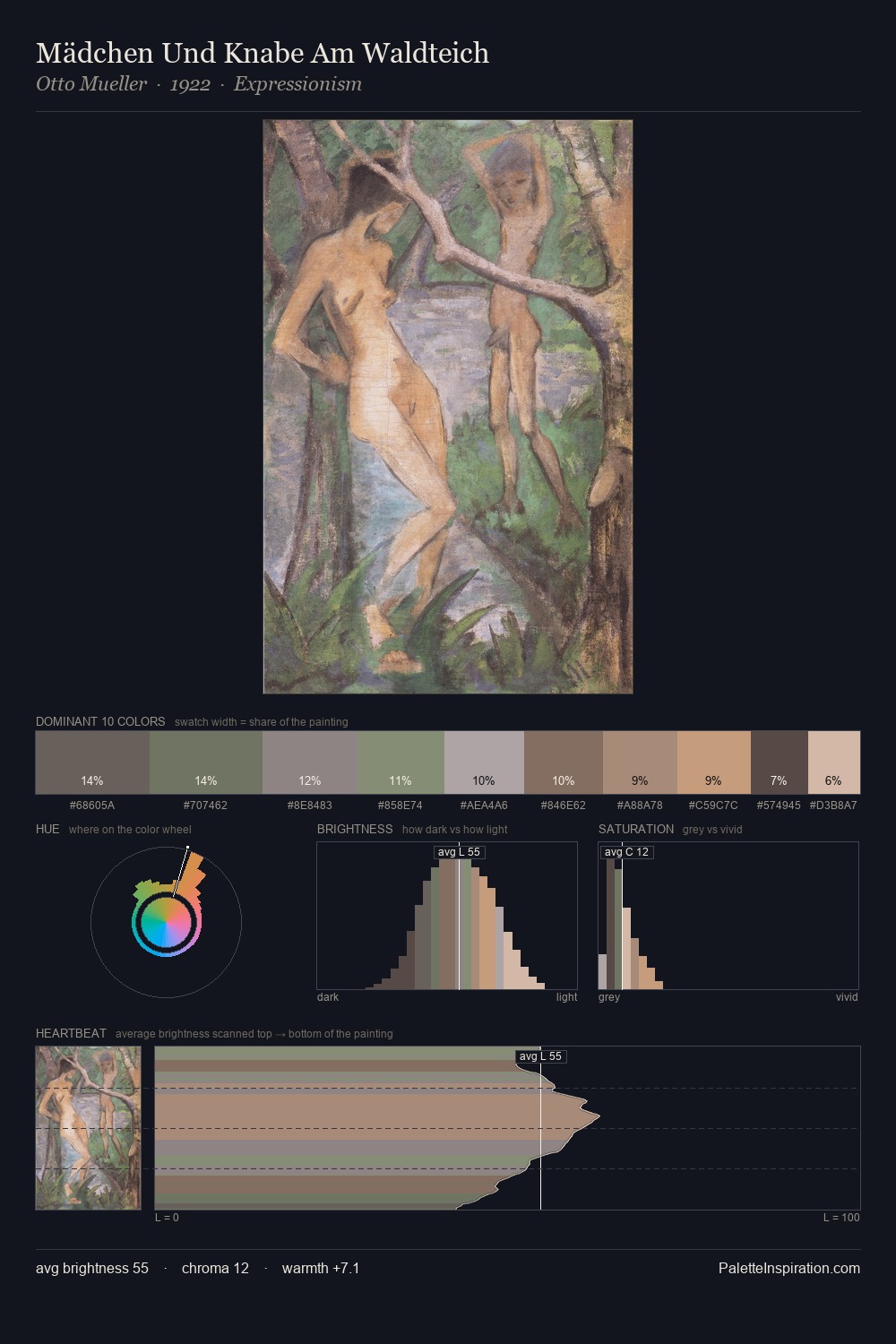896x1344 pixels.
Task: Click the chroma 12 footer stat
Action: (215, 1268)
